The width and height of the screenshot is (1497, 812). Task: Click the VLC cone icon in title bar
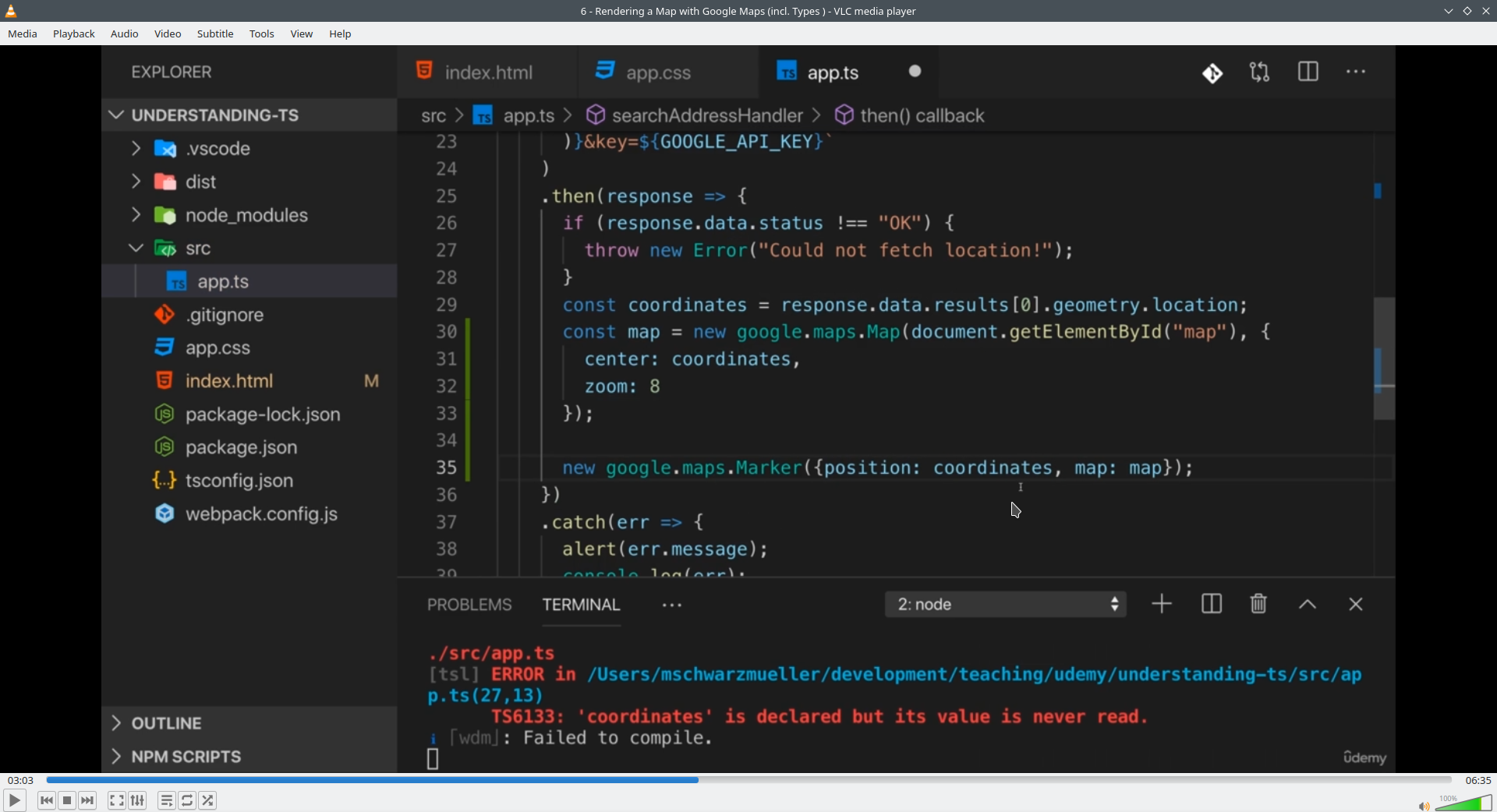(11, 11)
